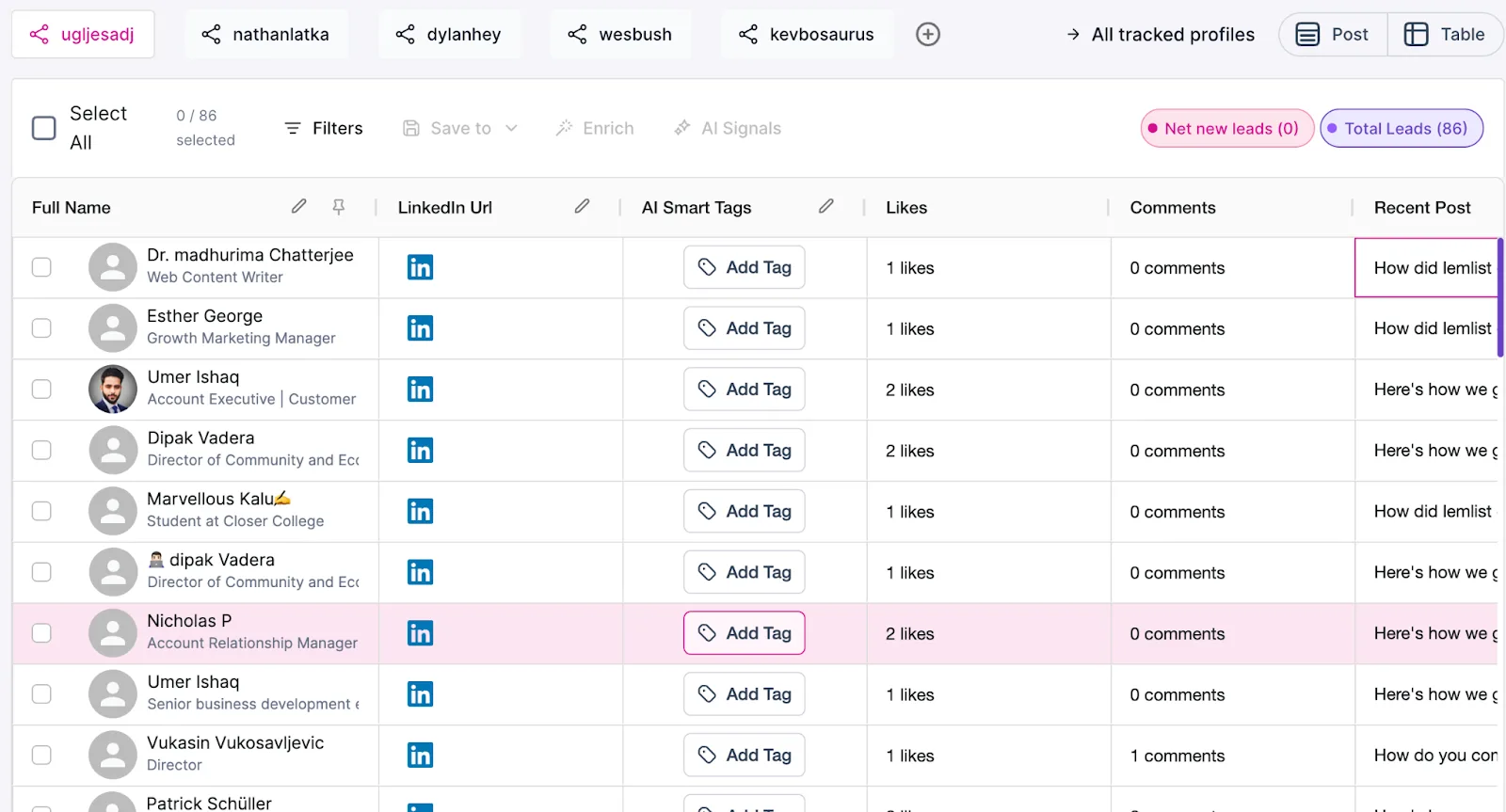Click Nicholas P avatar placeholder
1506x812 pixels.
(113, 633)
